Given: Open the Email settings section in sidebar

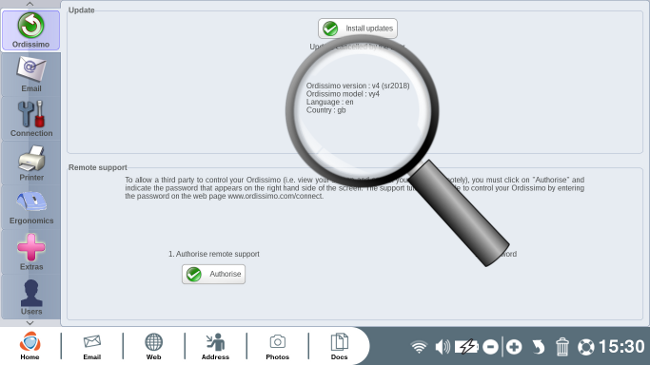Looking at the screenshot, I should click(x=31, y=74).
